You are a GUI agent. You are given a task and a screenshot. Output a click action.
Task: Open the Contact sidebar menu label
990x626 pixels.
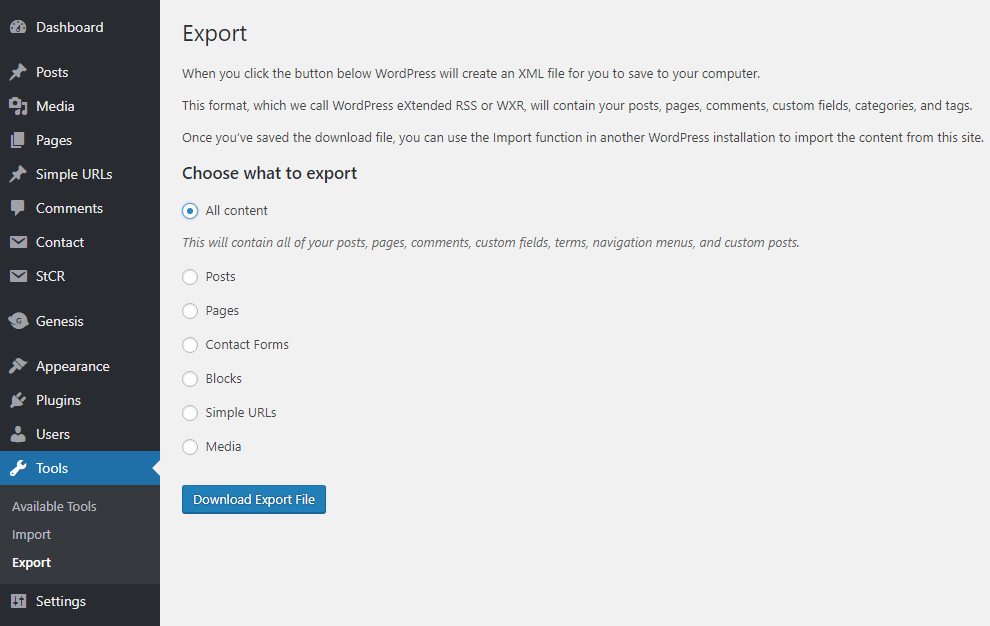(x=60, y=243)
